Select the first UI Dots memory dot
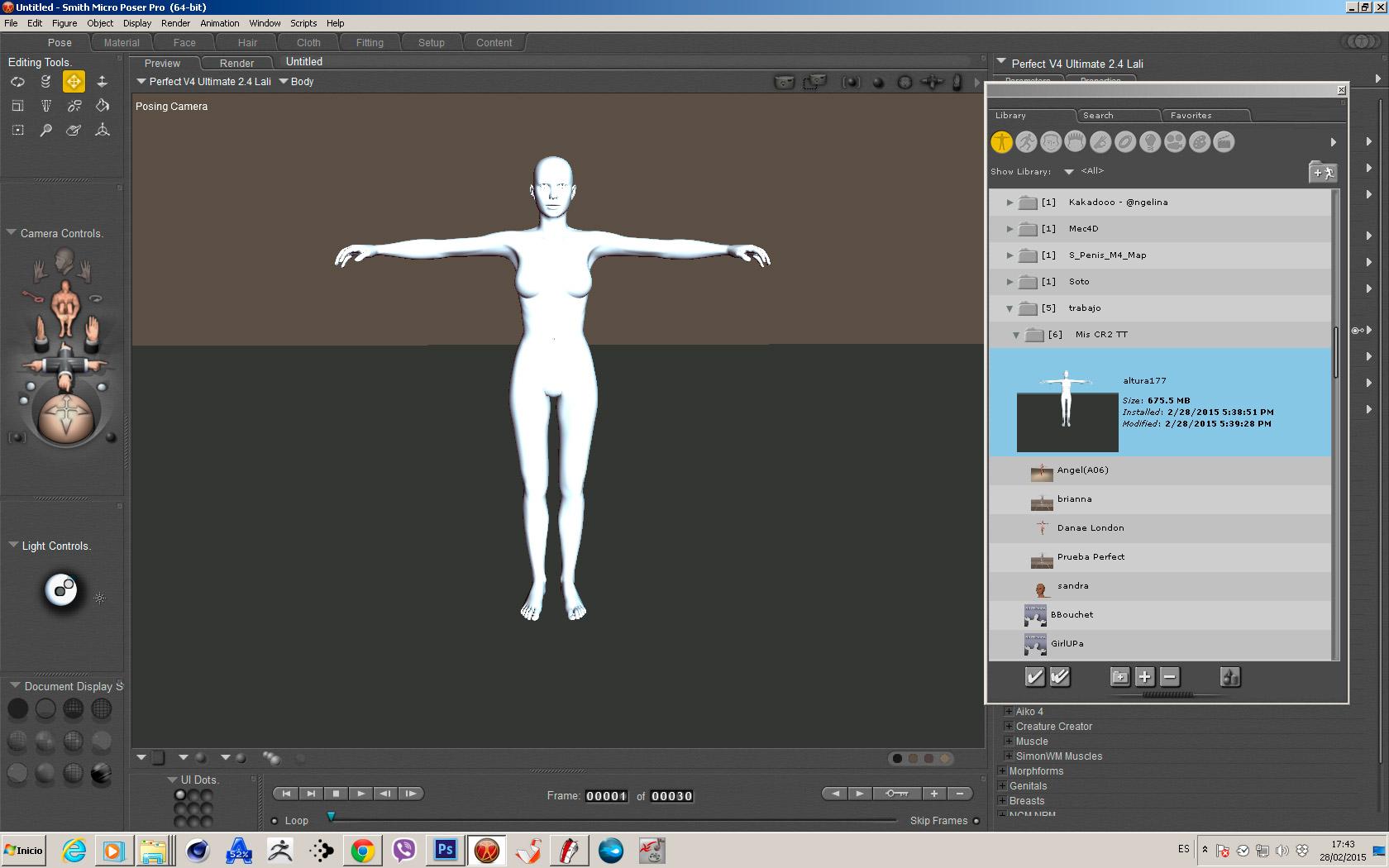1389x868 pixels. point(180,795)
